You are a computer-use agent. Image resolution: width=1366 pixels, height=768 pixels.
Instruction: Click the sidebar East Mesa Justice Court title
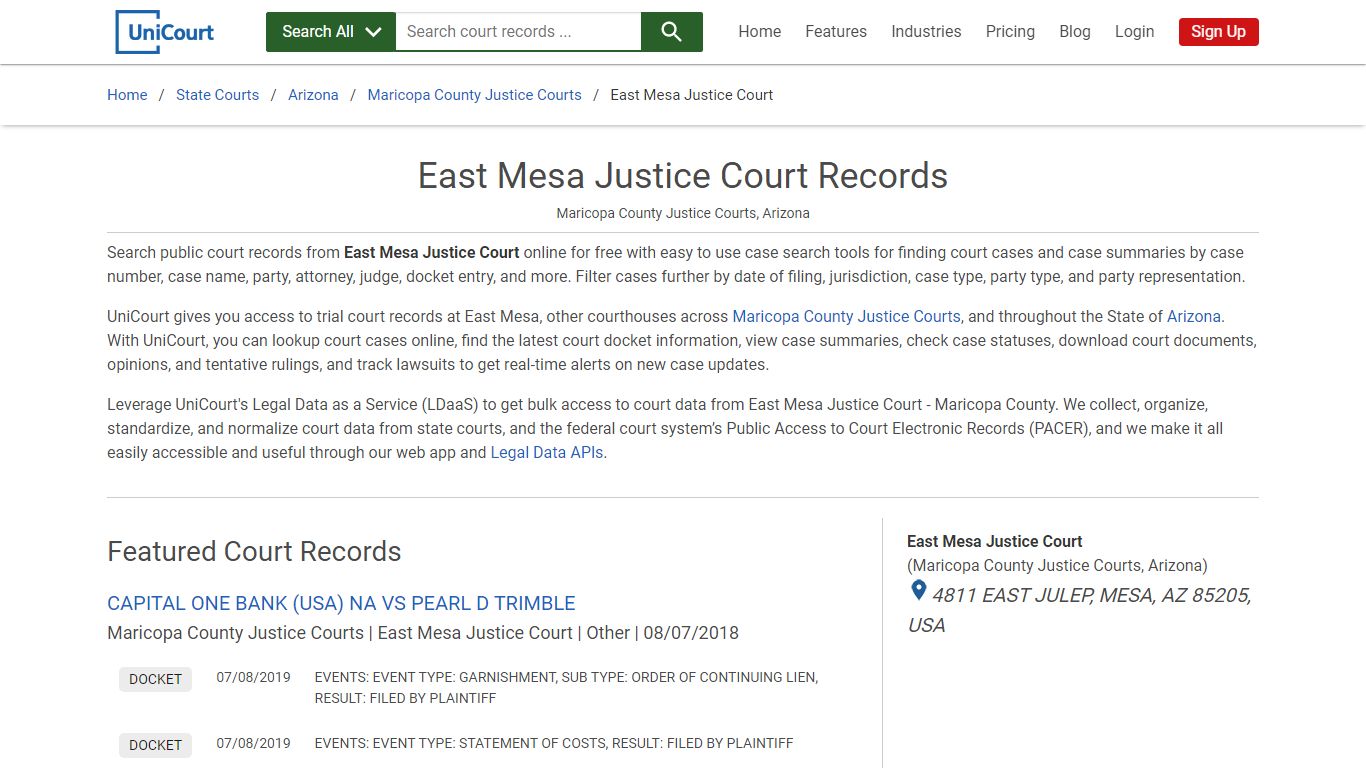click(994, 541)
